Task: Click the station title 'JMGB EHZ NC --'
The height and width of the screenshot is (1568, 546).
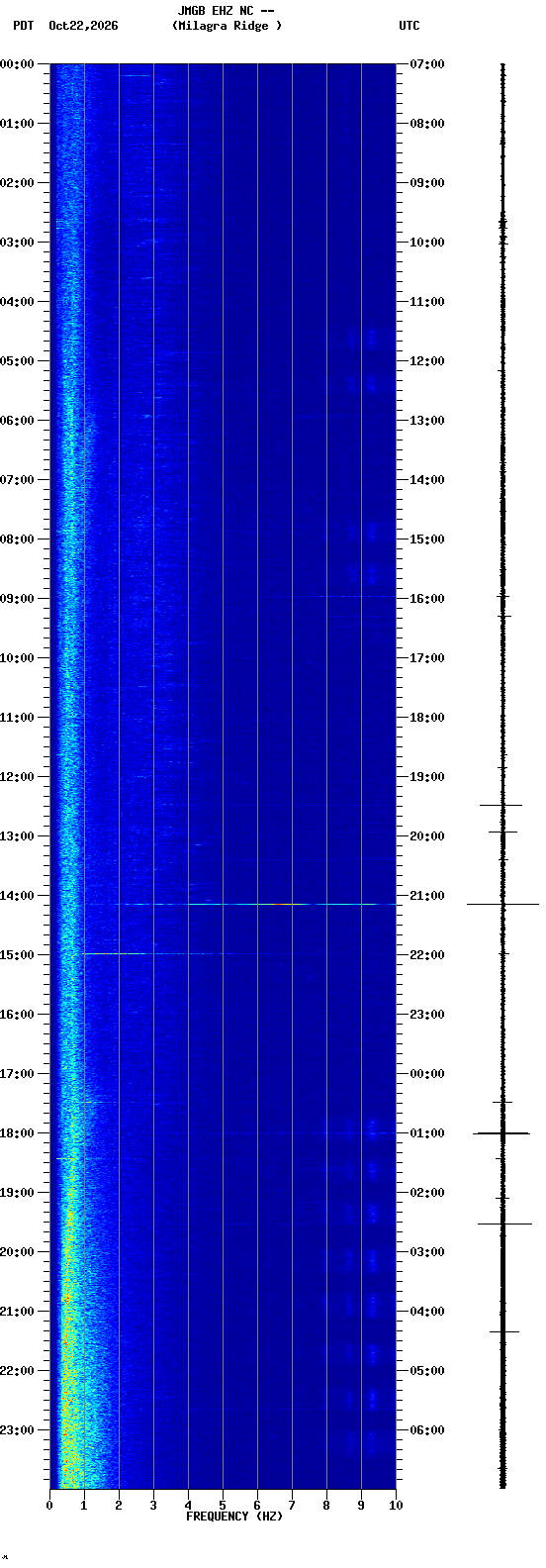Action: (x=226, y=11)
